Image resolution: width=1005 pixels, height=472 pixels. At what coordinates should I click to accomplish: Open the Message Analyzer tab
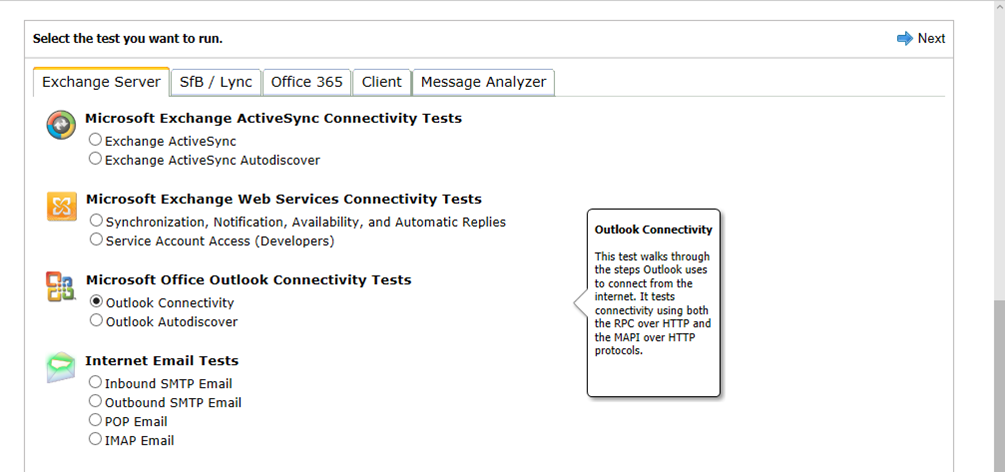(483, 82)
